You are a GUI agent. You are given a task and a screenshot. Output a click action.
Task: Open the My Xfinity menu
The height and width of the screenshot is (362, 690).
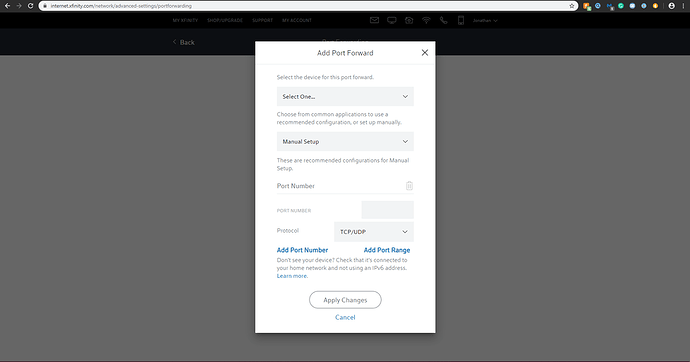pos(185,20)
